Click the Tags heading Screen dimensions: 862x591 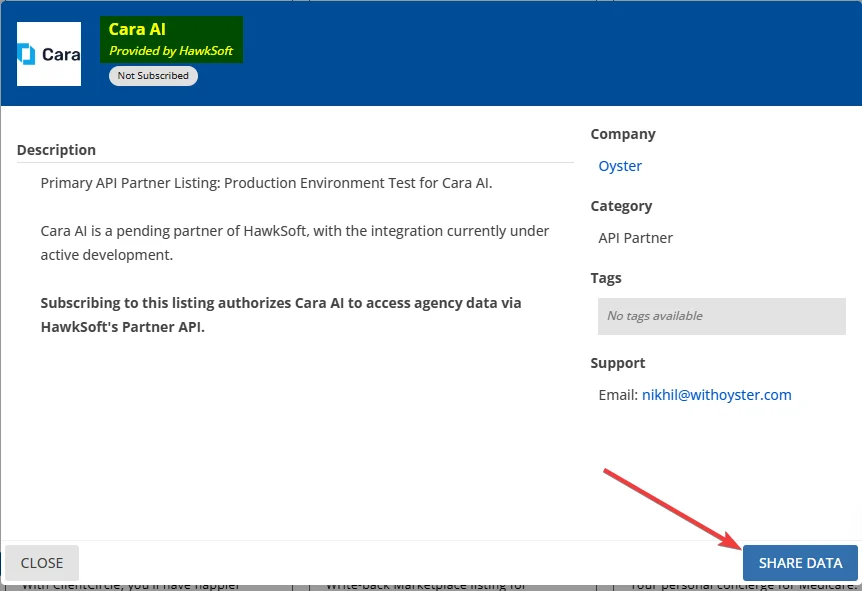[x=606, y=278]
